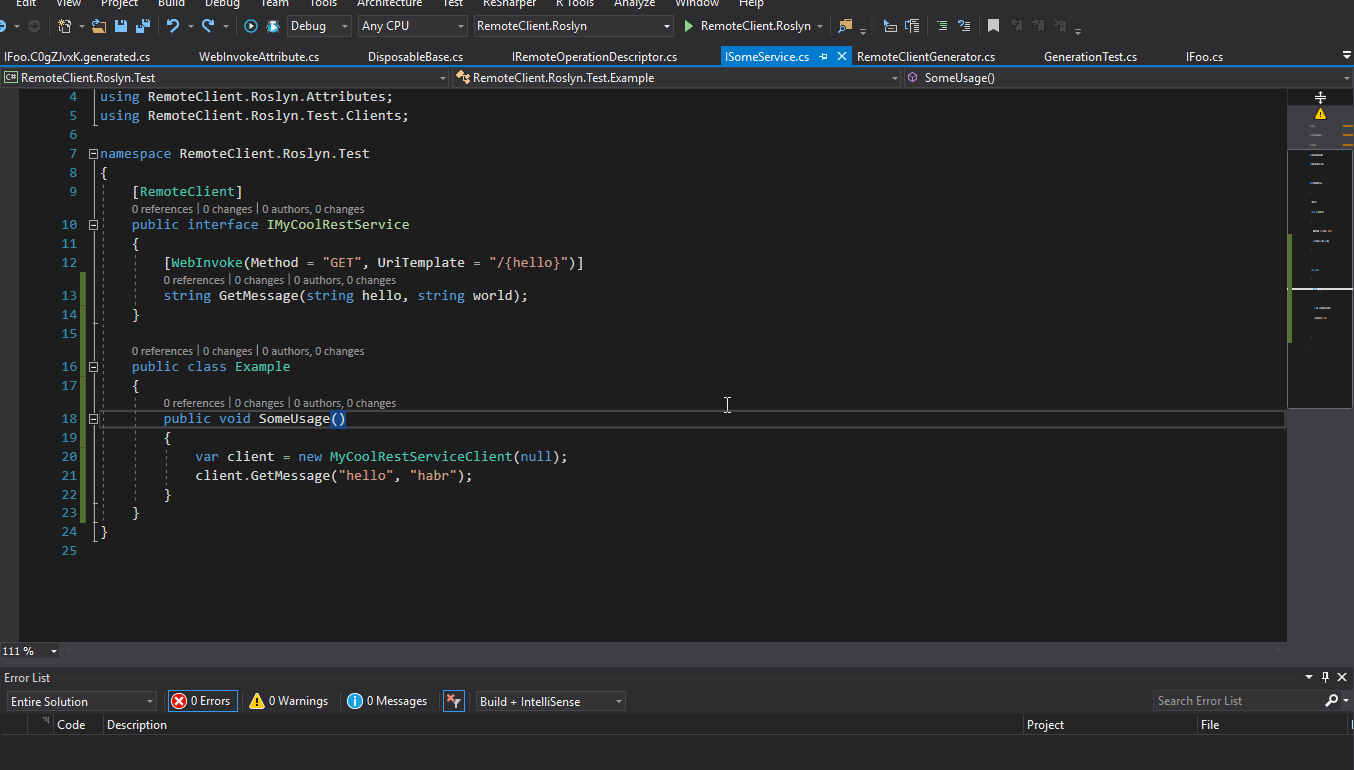Screen dimensions: 1354x770
Task: Toggle the 0 Messages filter
Action: pyautogui.click(x=387, y=701)
